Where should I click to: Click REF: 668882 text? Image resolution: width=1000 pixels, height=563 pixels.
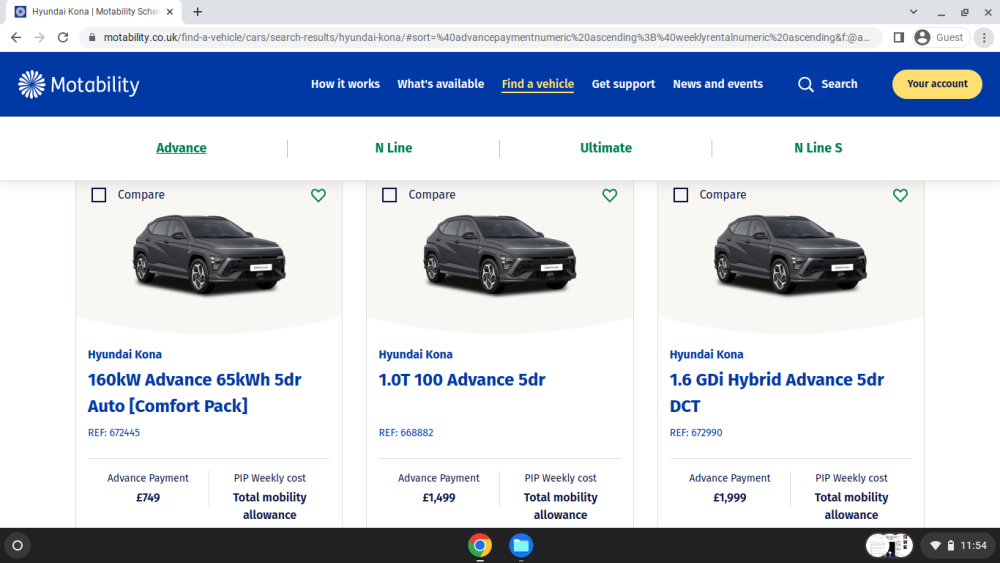(x=406, y=433)
